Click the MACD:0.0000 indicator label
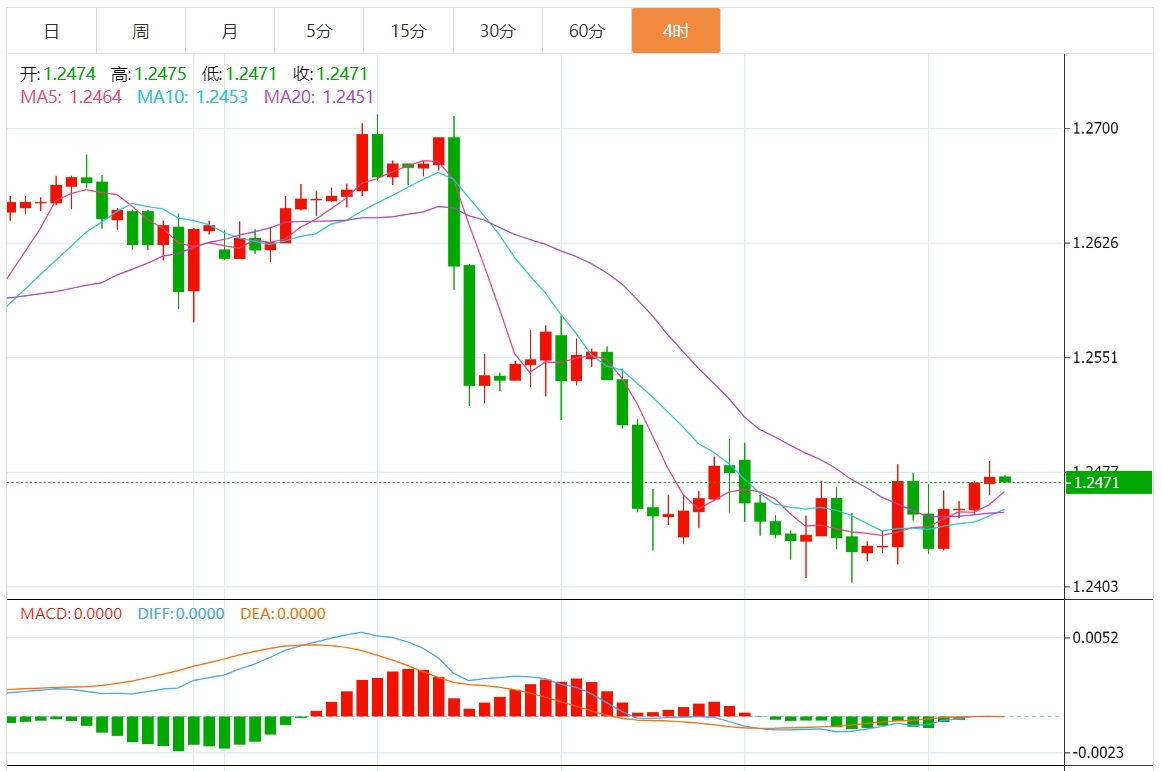Viewport: 1162px width, 771px height. pyautogui.click(x=71, y=614)
